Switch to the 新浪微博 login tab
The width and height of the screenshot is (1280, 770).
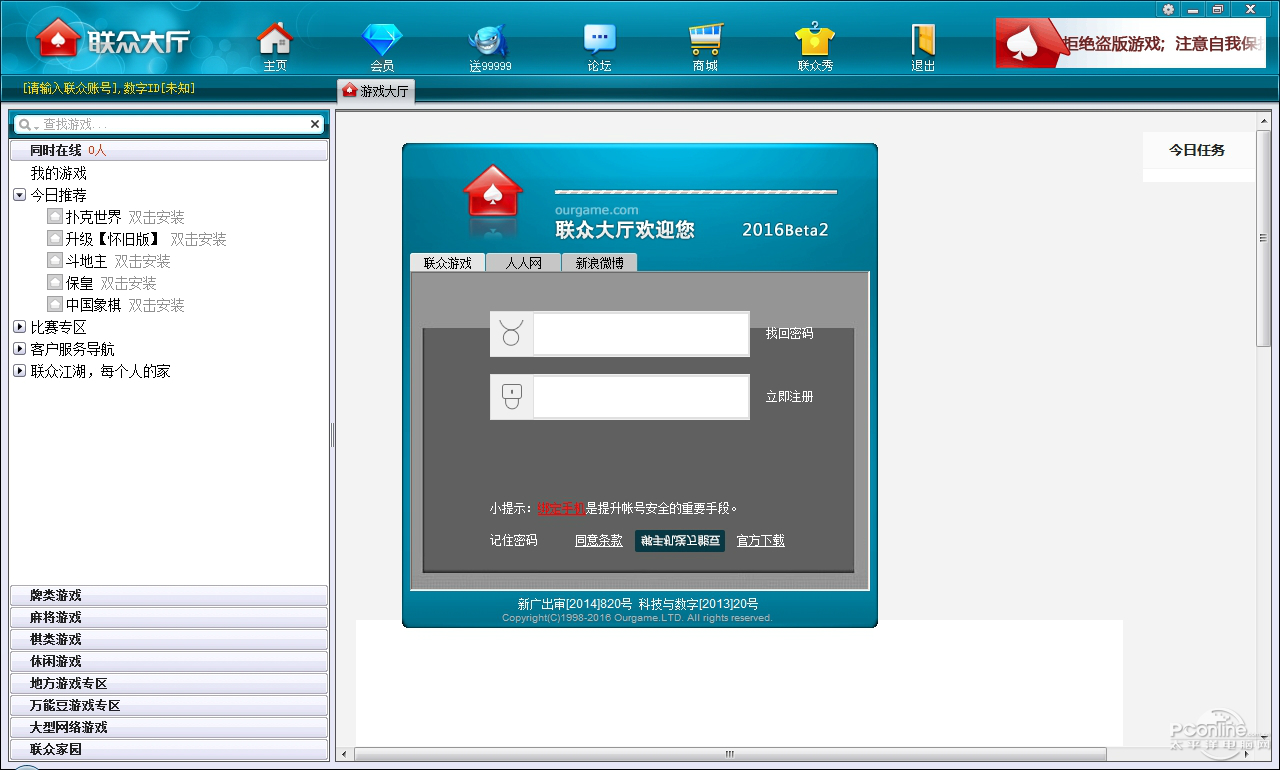coord(599,263)
